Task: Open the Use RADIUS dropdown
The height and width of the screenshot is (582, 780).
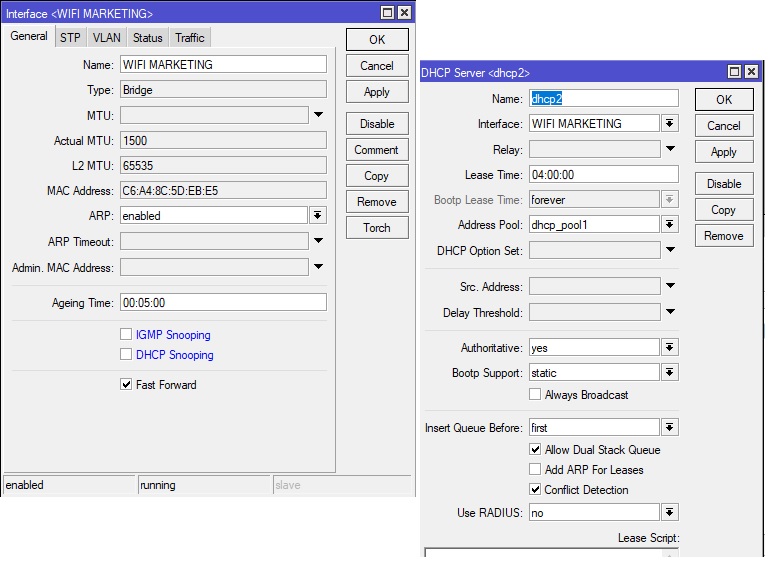Action: point(670,513)
